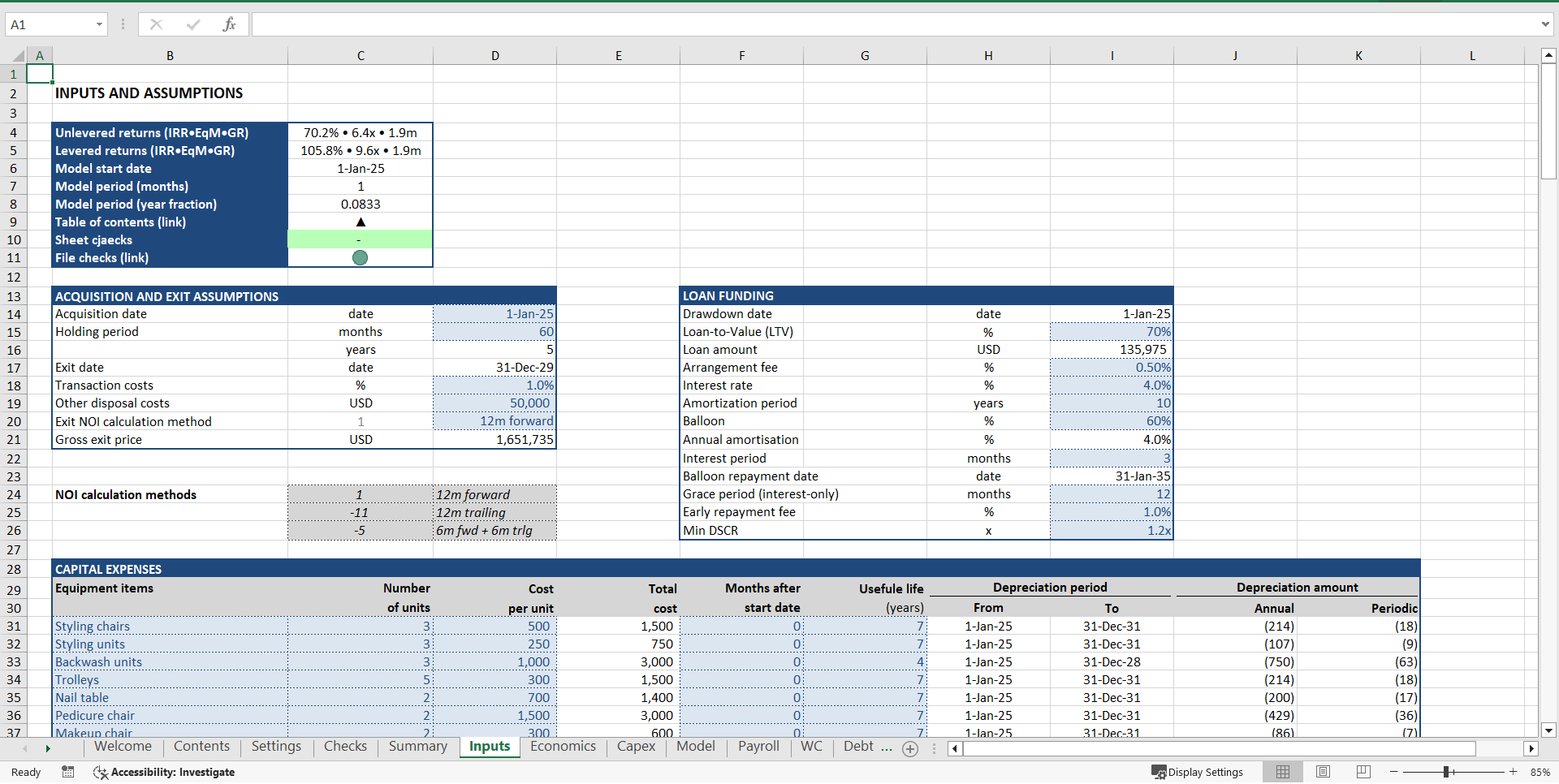Click the green file checks circle
Screen dimensions: 1559x784
point(361,257)
